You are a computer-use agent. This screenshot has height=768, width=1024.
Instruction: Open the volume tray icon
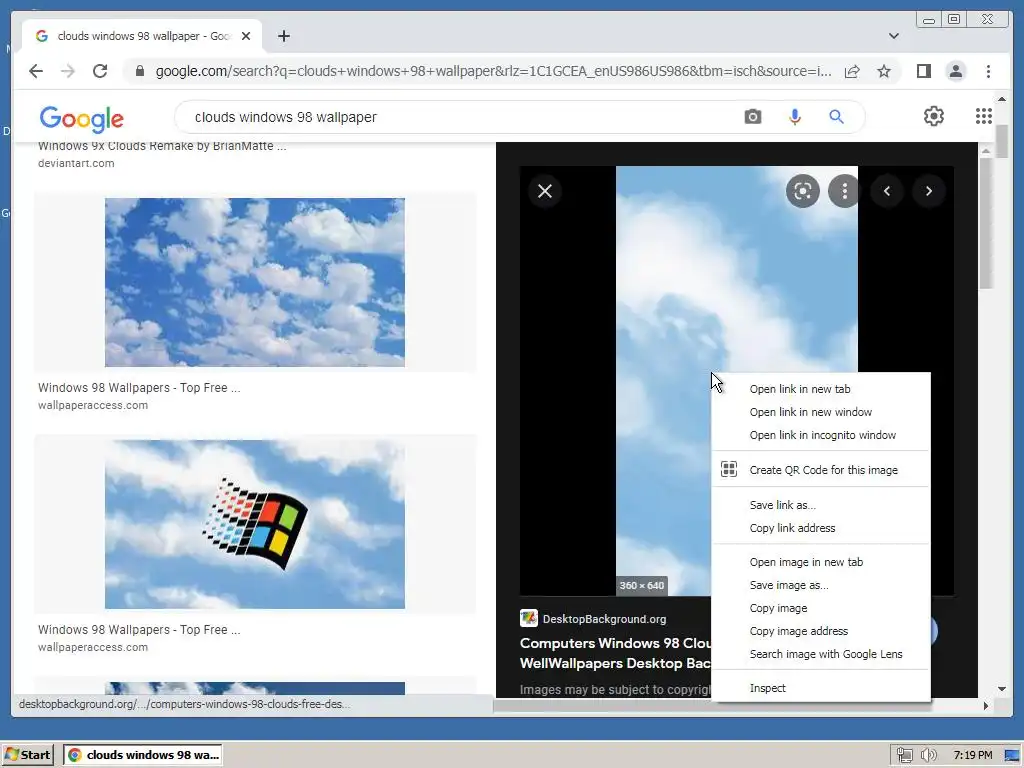(x=928, y=755)
